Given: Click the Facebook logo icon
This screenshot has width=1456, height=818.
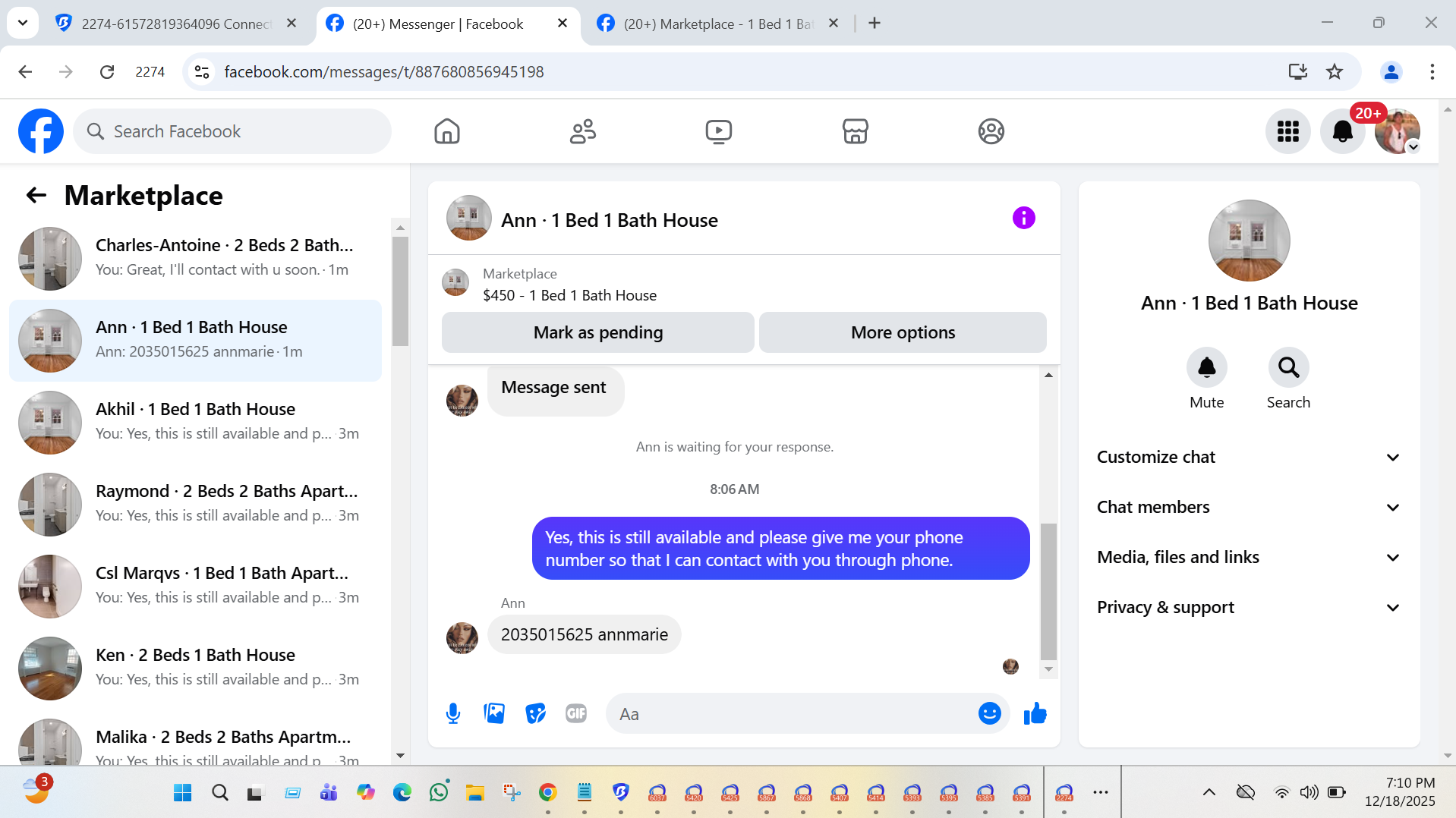Looking at the screenshot, I should click(41, 131).
